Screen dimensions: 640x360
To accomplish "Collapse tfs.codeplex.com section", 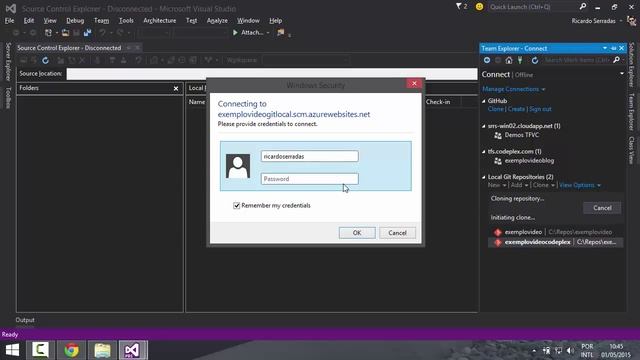I will point(484,151).
